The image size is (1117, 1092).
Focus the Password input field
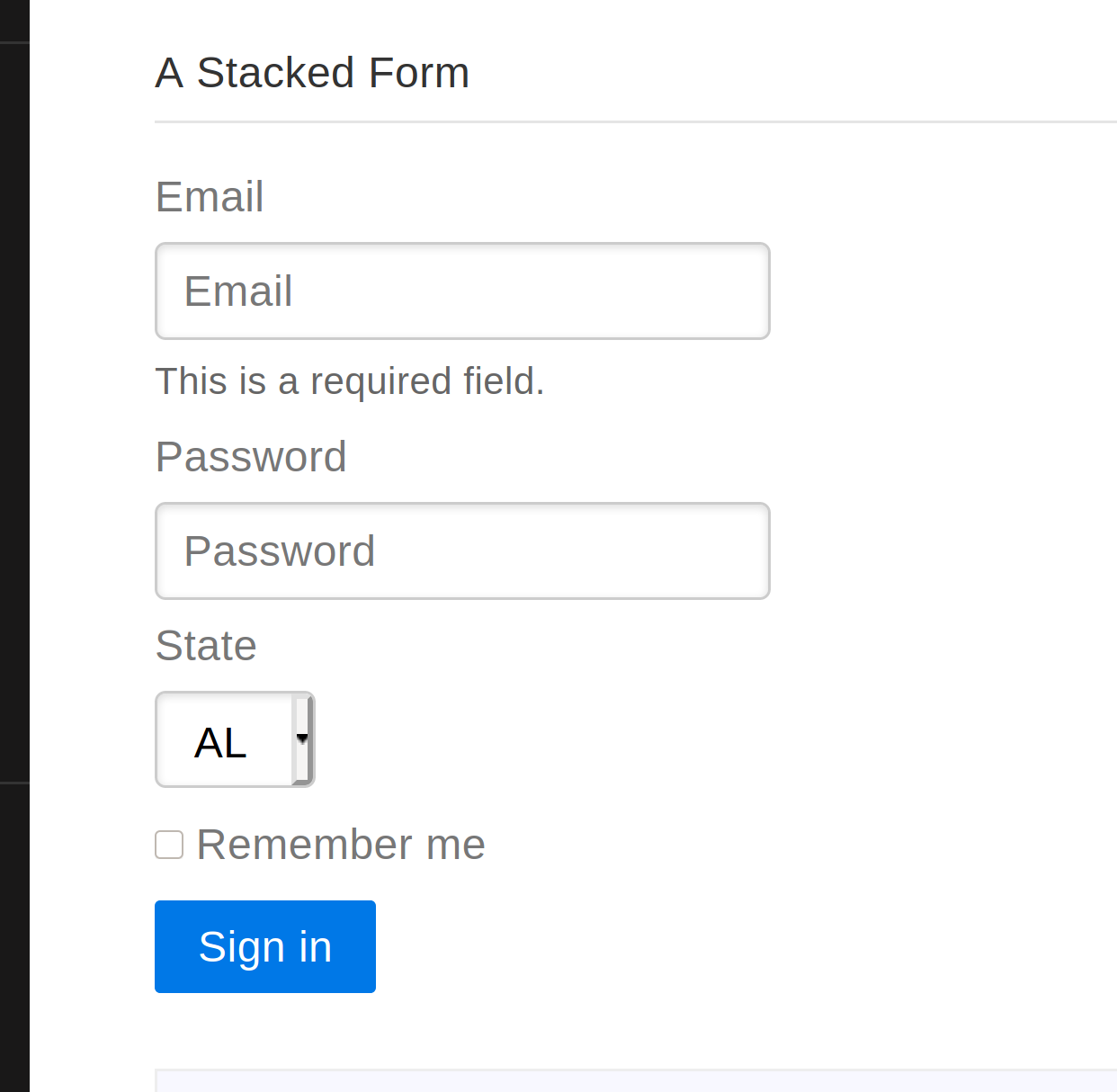(x=462, y=550)
